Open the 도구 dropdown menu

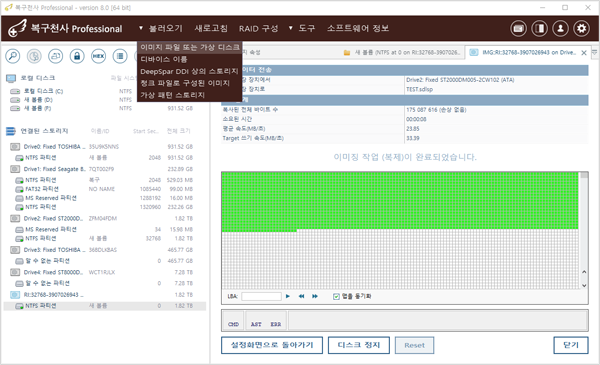[x=302, y=28]
